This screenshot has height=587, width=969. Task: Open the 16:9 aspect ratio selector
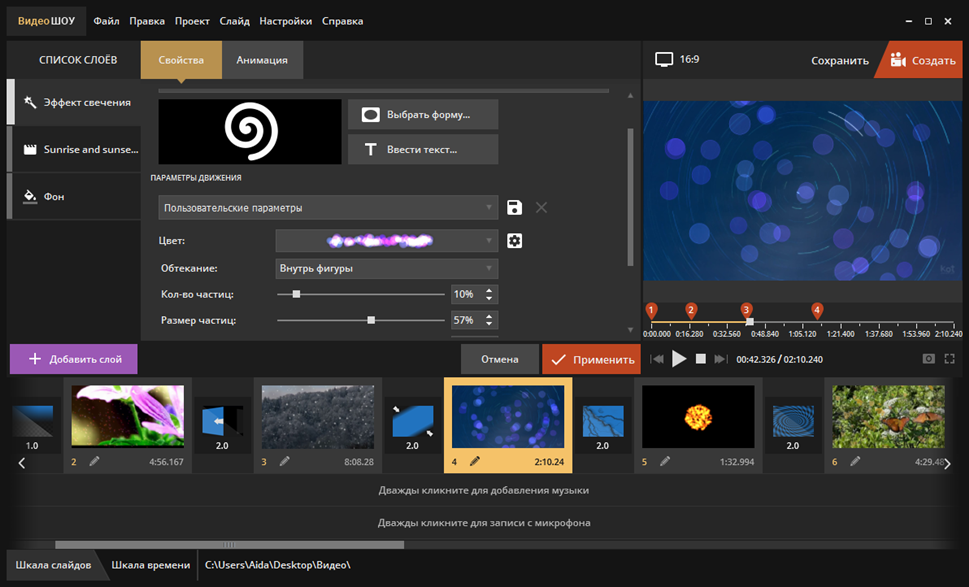coord(678,60)
